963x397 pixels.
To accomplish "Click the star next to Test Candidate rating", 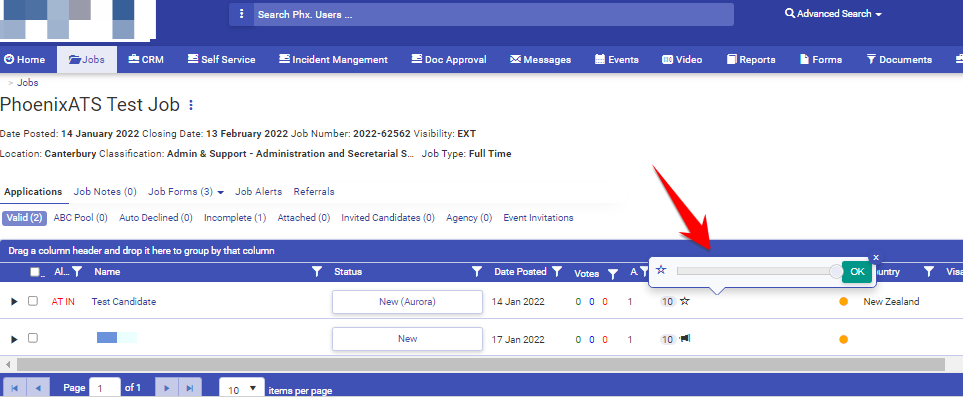I will pos(685,302).
